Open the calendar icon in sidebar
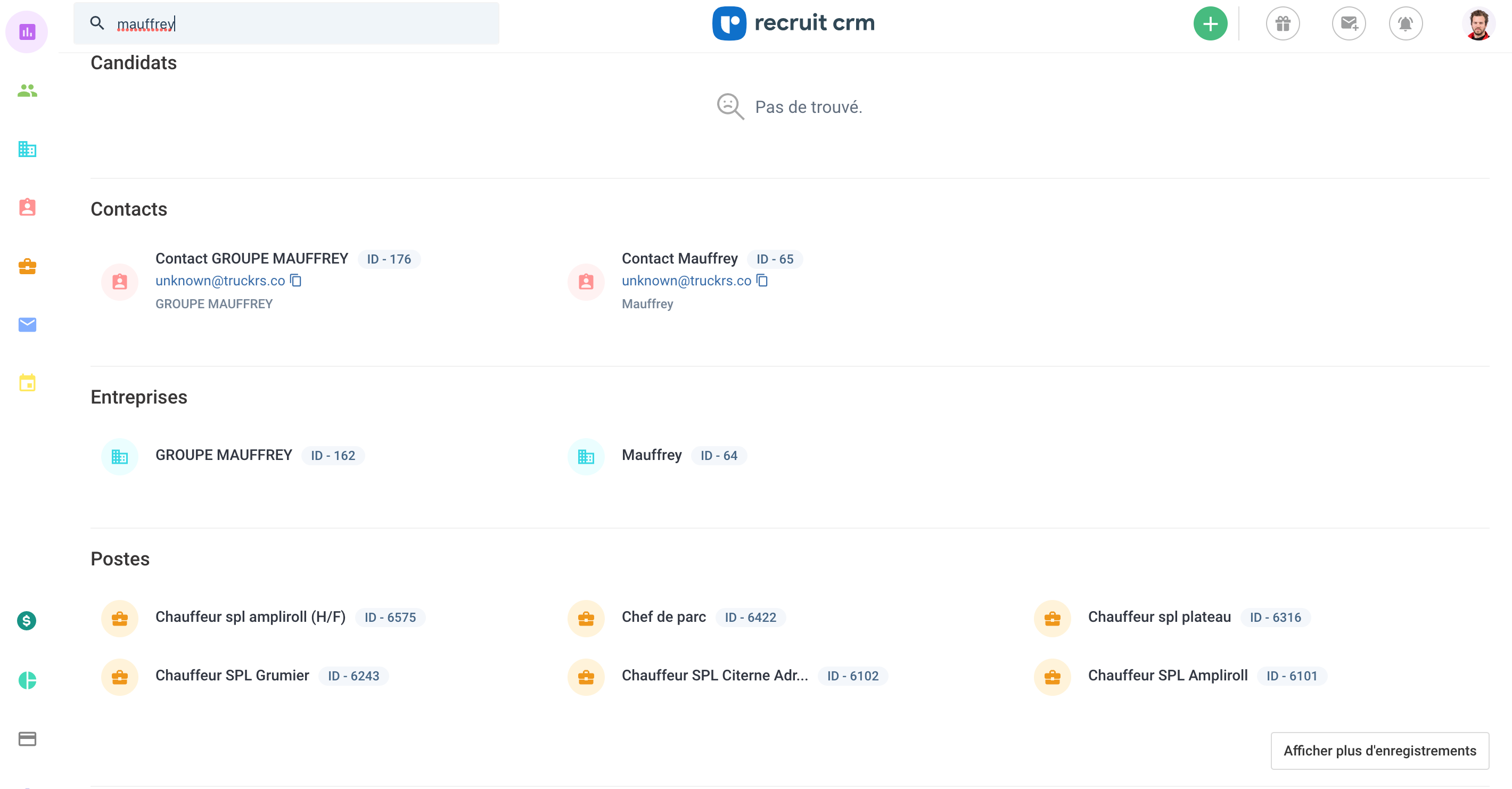Image resolution: width=1512 pixels, height=789 pixels. (x=27, y=383)
